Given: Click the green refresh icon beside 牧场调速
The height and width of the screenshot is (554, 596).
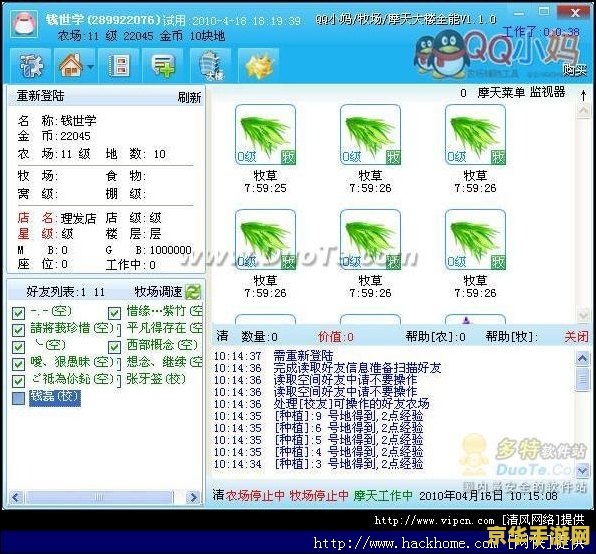Looking at the screenshot, I should [193, 292].
